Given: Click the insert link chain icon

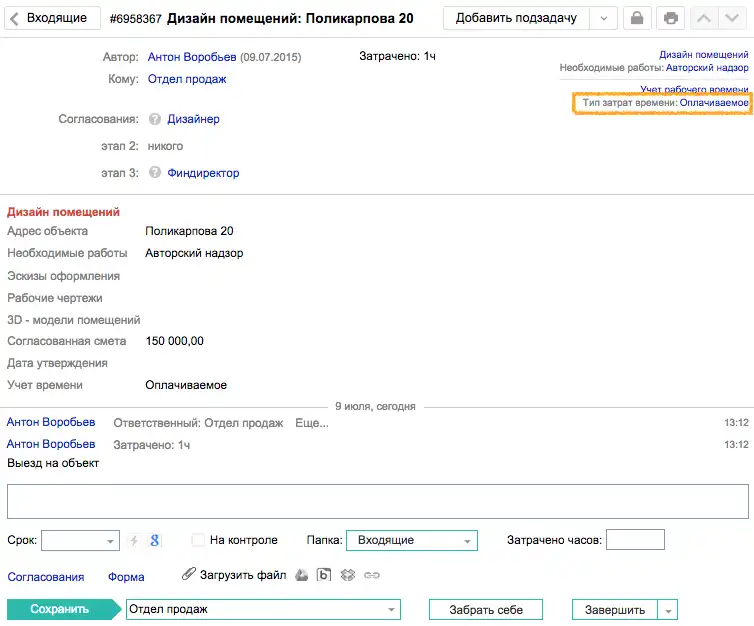Looking at the screenshot, I should tap(372, 575).
